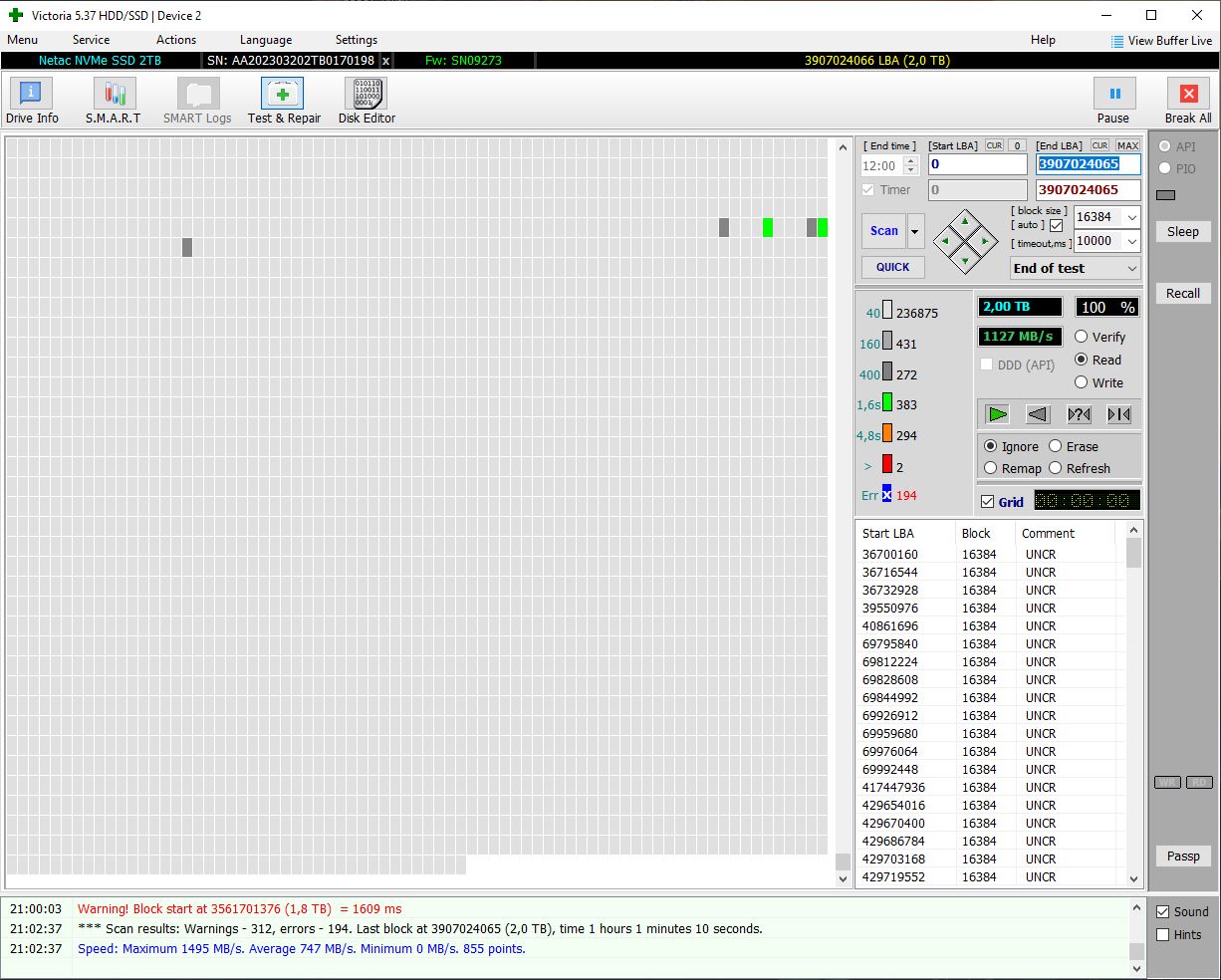Click in the Start LBA field

976,164
